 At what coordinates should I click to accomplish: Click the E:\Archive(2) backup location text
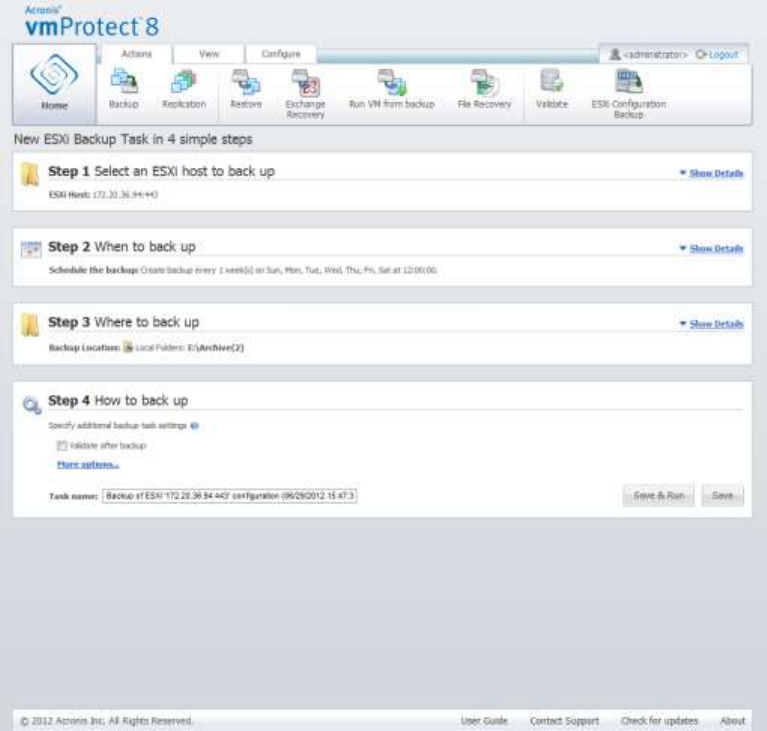coord(216,347)
